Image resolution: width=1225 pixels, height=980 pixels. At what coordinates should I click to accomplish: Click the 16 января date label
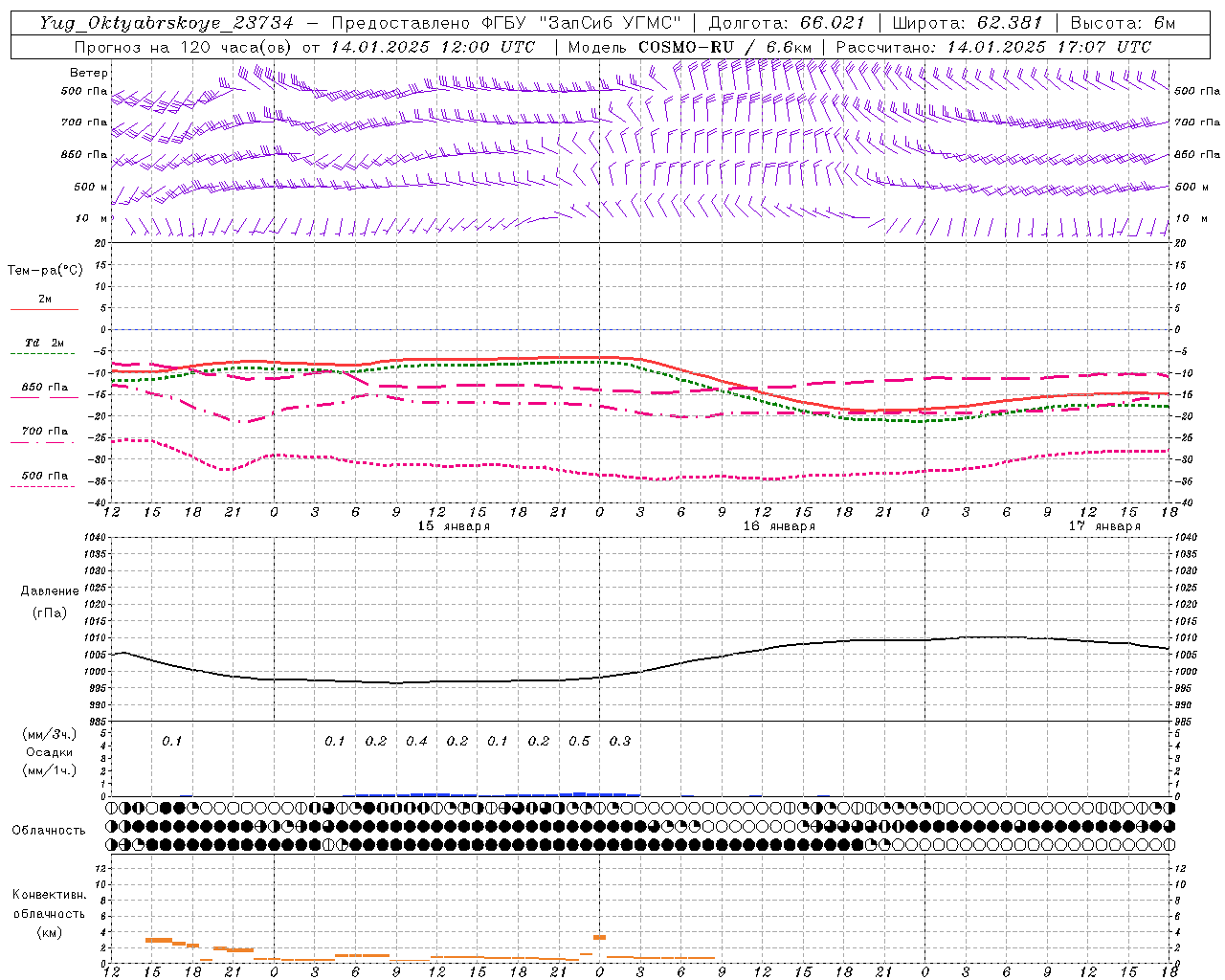tap(779, 526)
